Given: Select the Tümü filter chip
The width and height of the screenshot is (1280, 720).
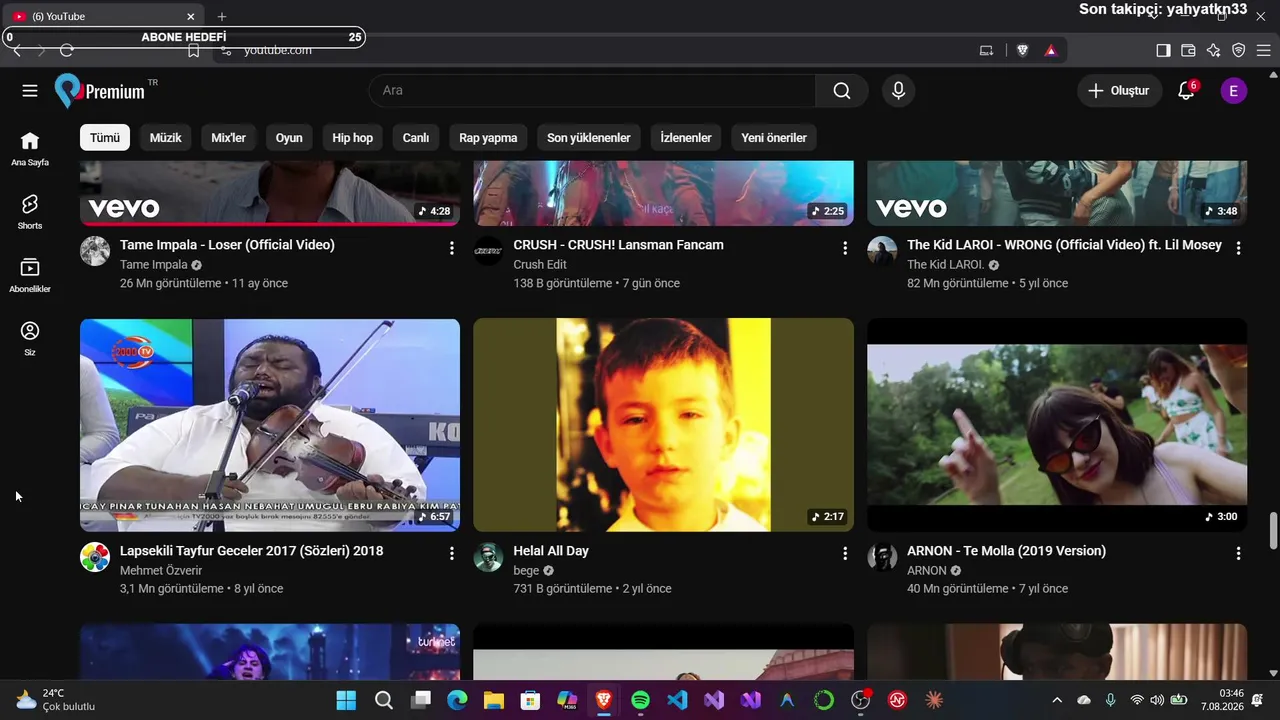Looking at the screenshot, I should (x=105, y=138).
